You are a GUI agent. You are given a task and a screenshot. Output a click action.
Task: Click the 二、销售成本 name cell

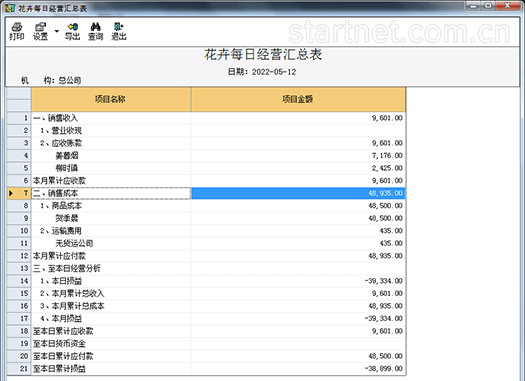click(111, 193)
